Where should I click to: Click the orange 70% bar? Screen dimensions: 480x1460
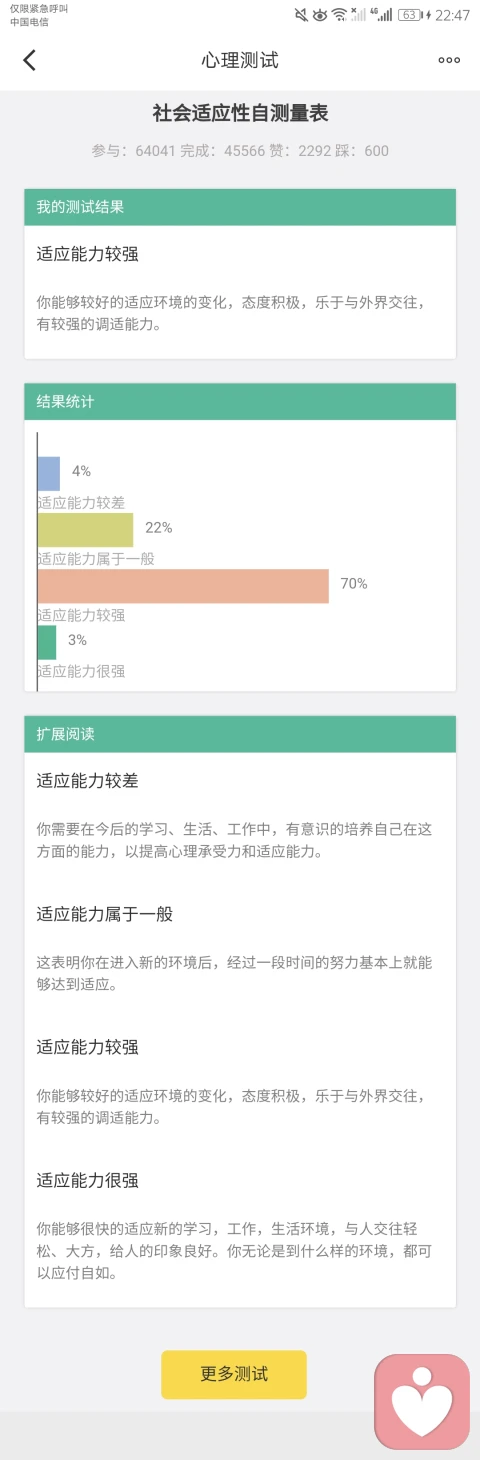tap(183, 586)
